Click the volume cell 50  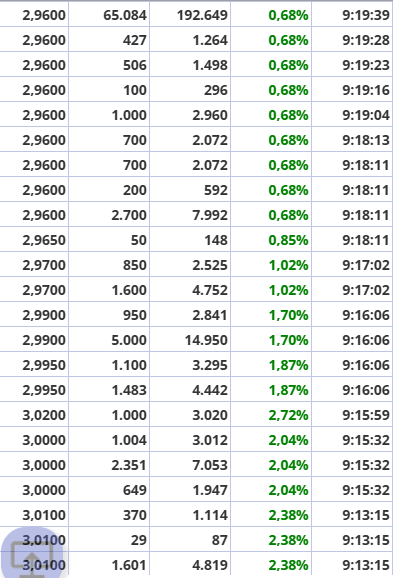(x=109, y=240)
